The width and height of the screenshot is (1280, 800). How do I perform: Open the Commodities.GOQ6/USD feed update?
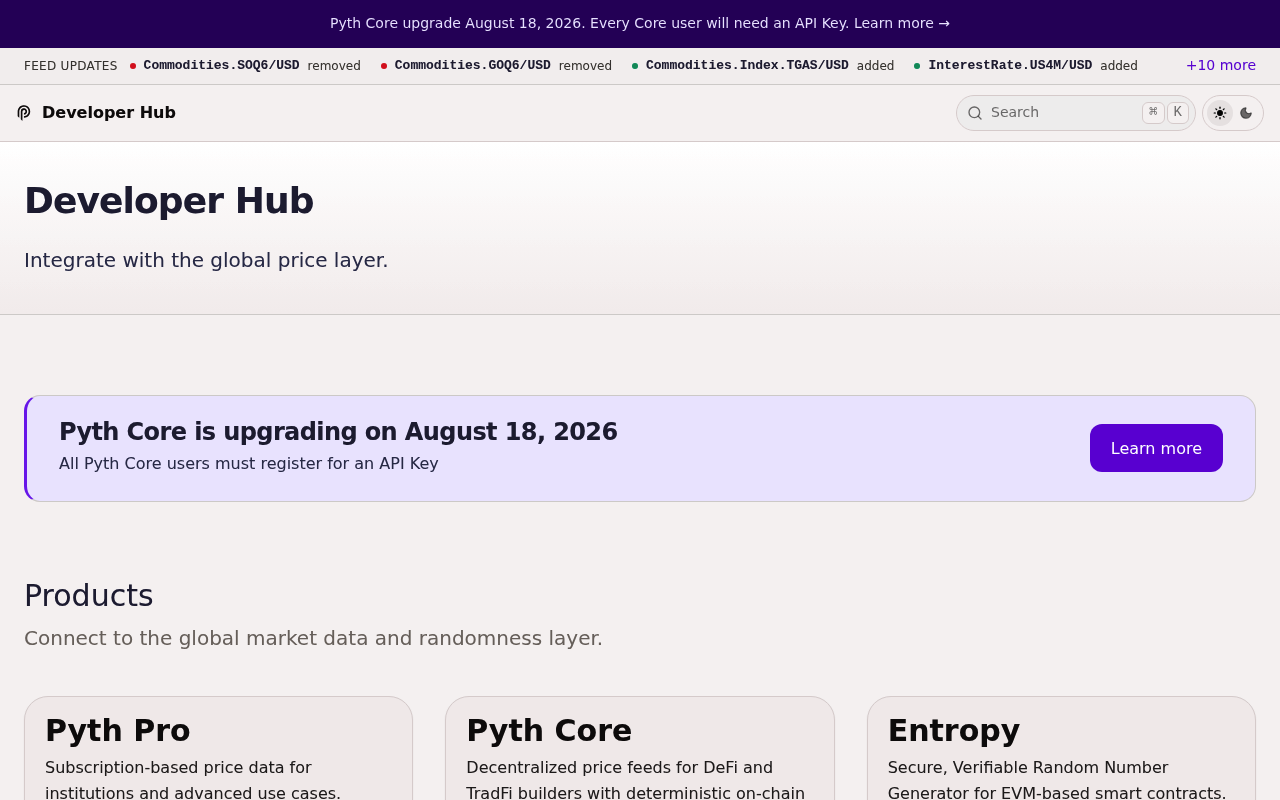pos(496,66)
